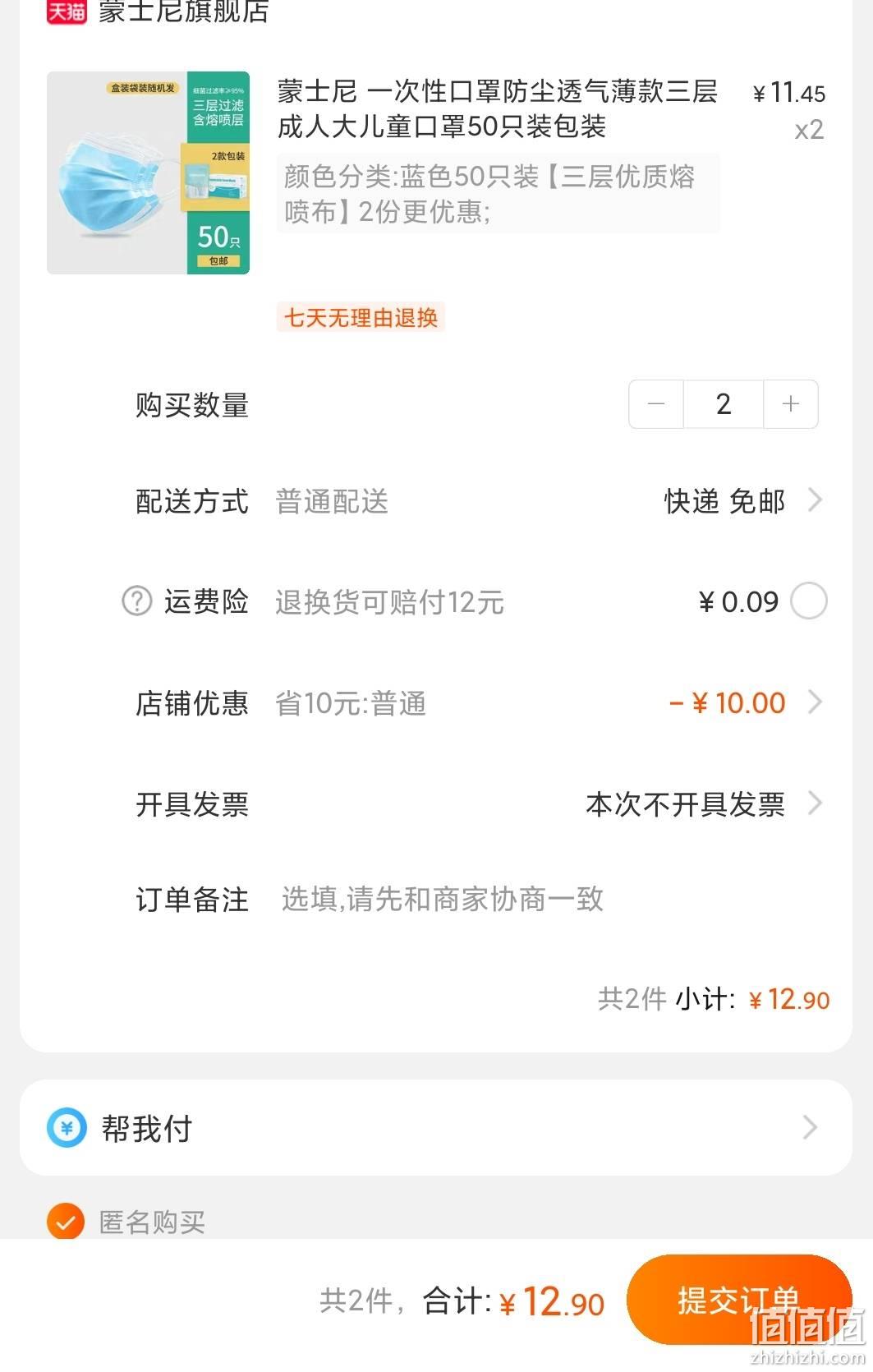
Task: Click the quantity value field showing 2
Action: pyautogui.click(x=724, y=404)
